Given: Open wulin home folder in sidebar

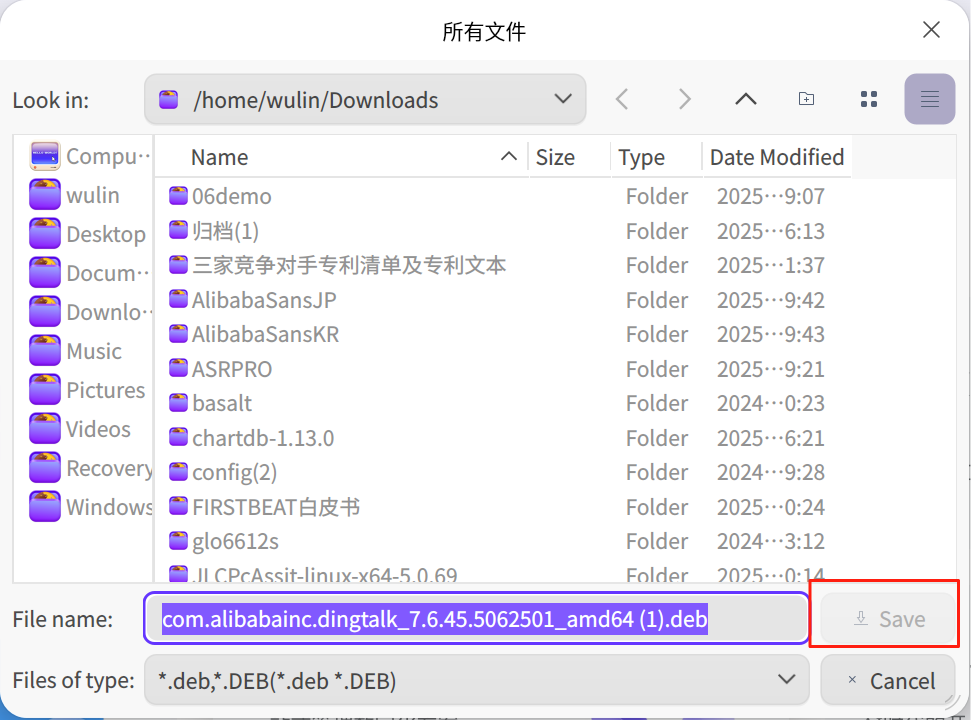Looking at the screenshot, I should click(x=74, y=195).
